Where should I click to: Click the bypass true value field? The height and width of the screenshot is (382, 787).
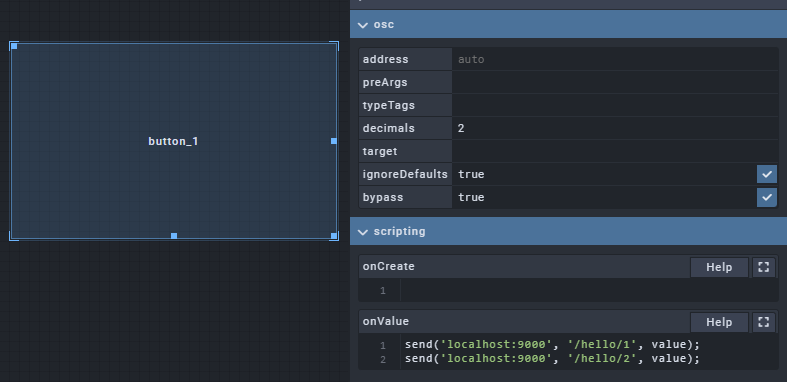point(604,197)
